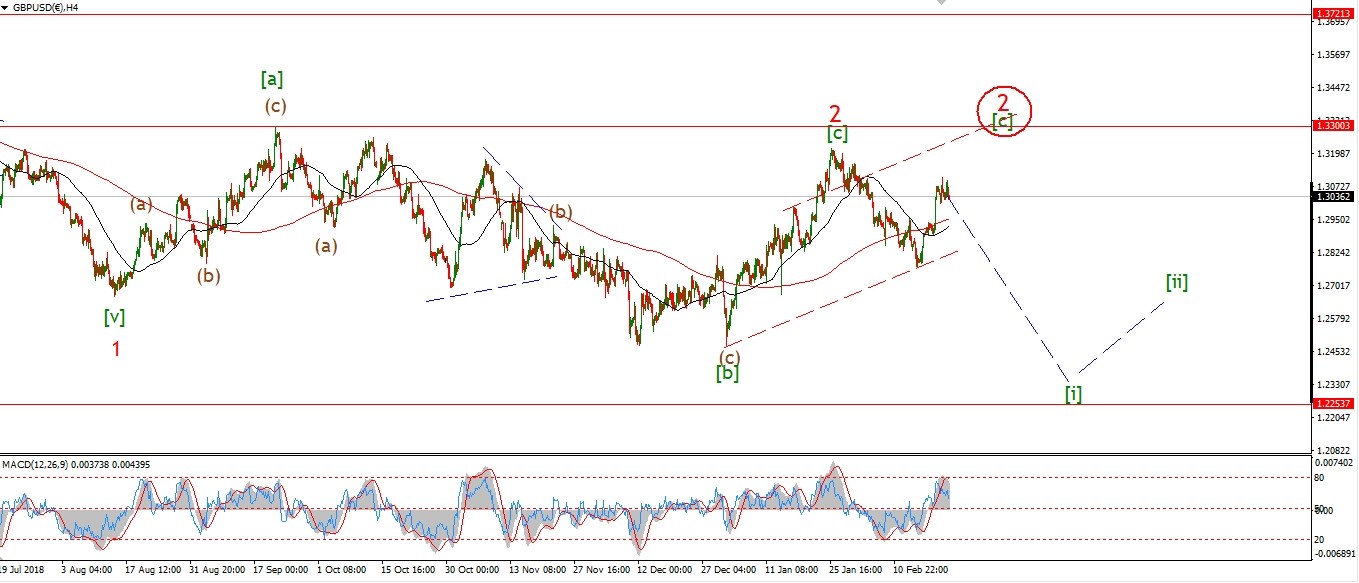
Task: Click the 80 level on MACD scale
Action: click(x=1320, y=478)
